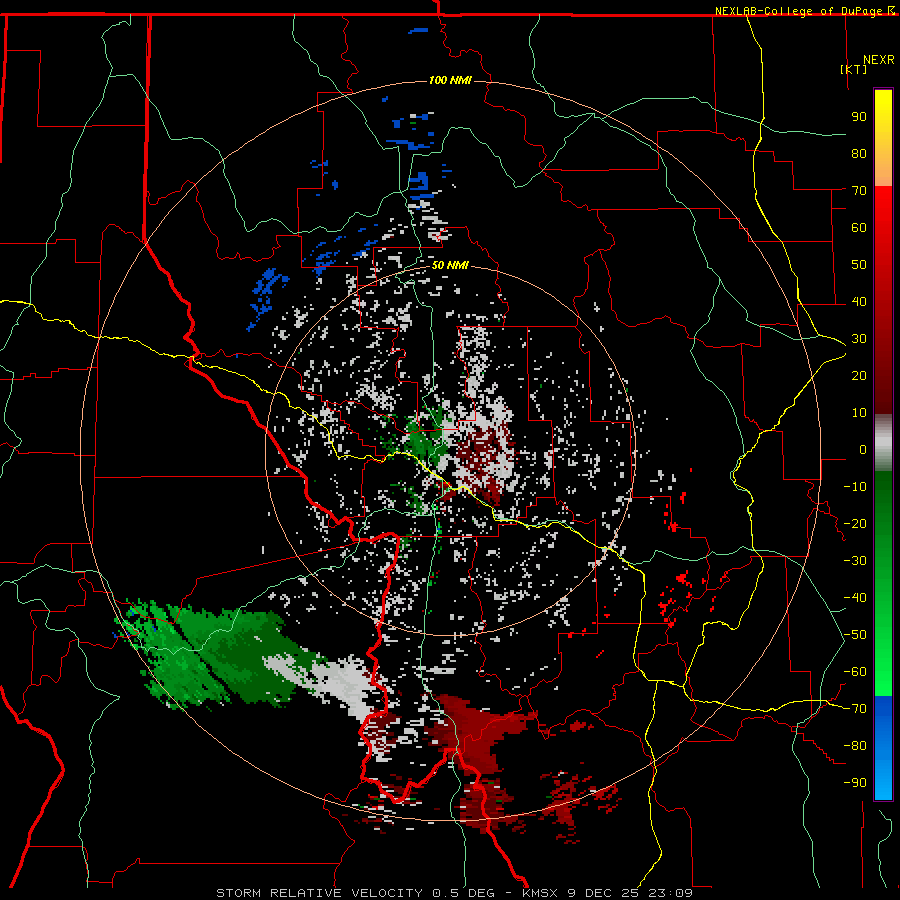Click the KT units label above color scale
The width and height of the screenshot is (900, 900).
(854, 69)
